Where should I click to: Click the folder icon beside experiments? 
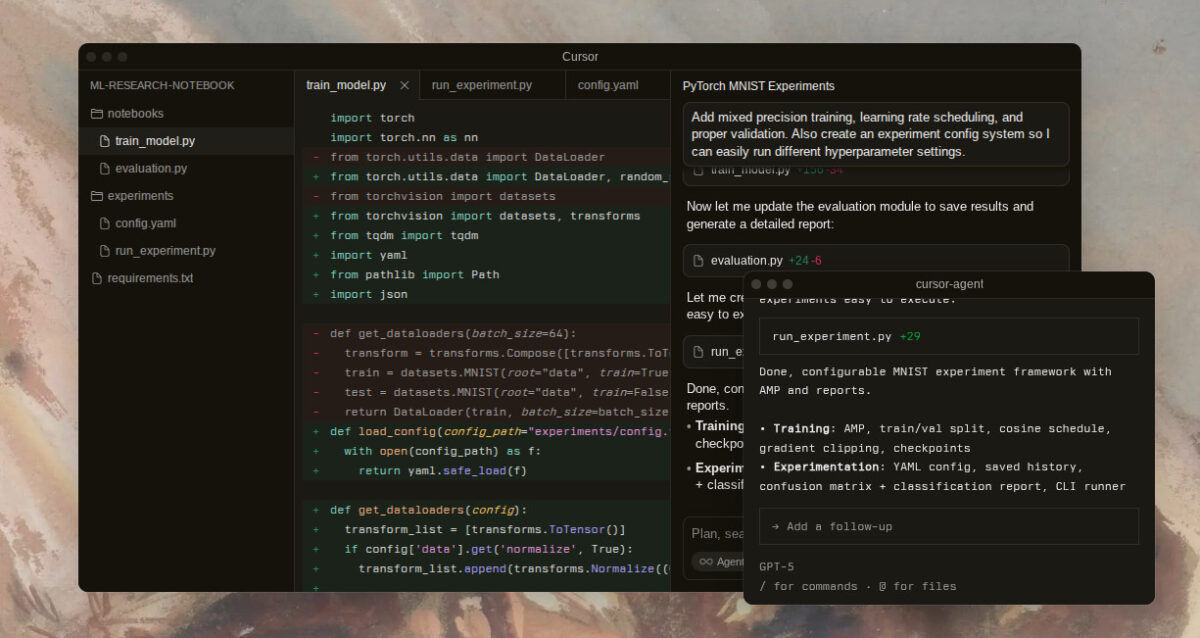pyautogui.click(x=97, y=196)
